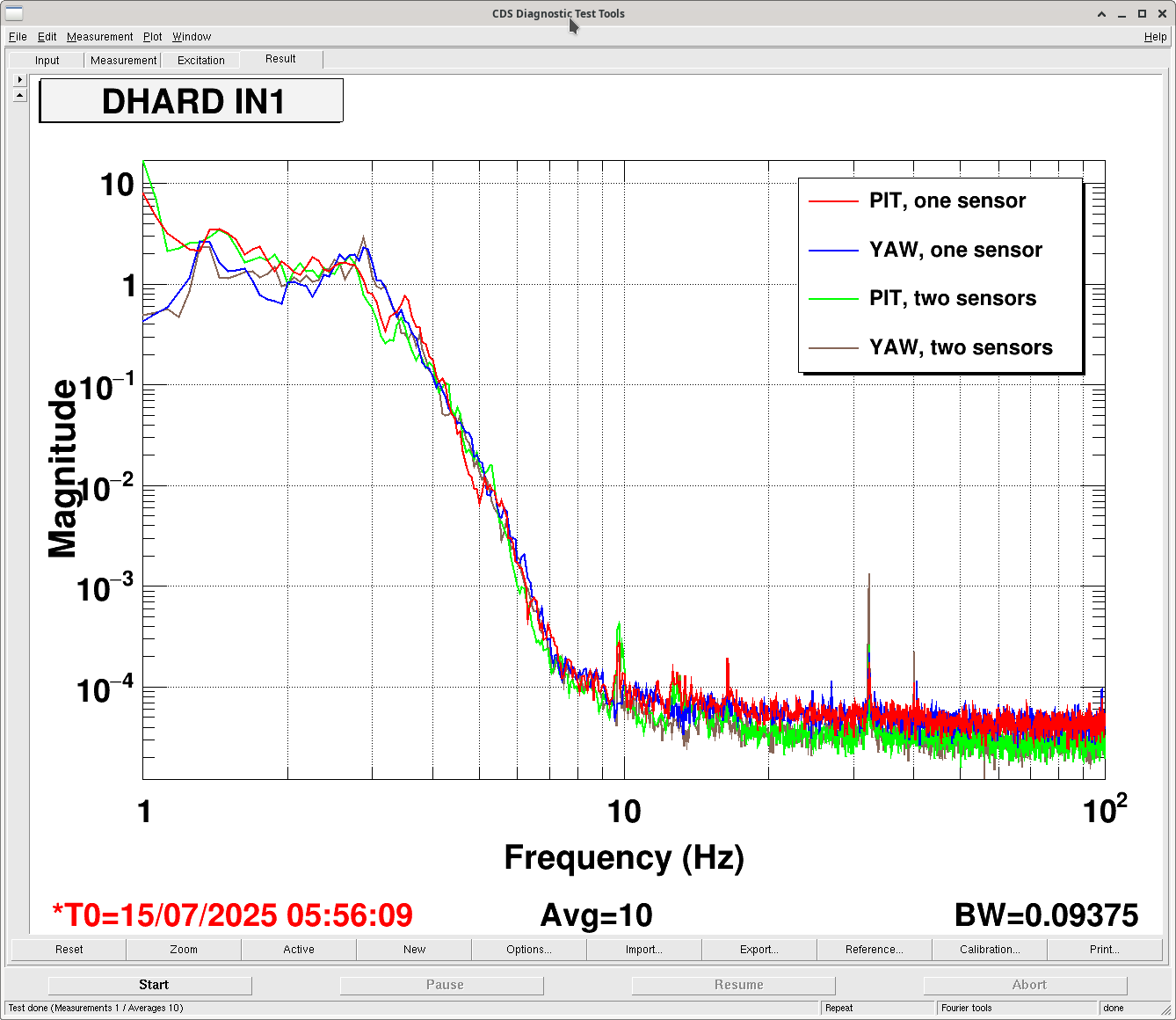
Task: Click the Reset button
Action: click(x=69, y=950)
